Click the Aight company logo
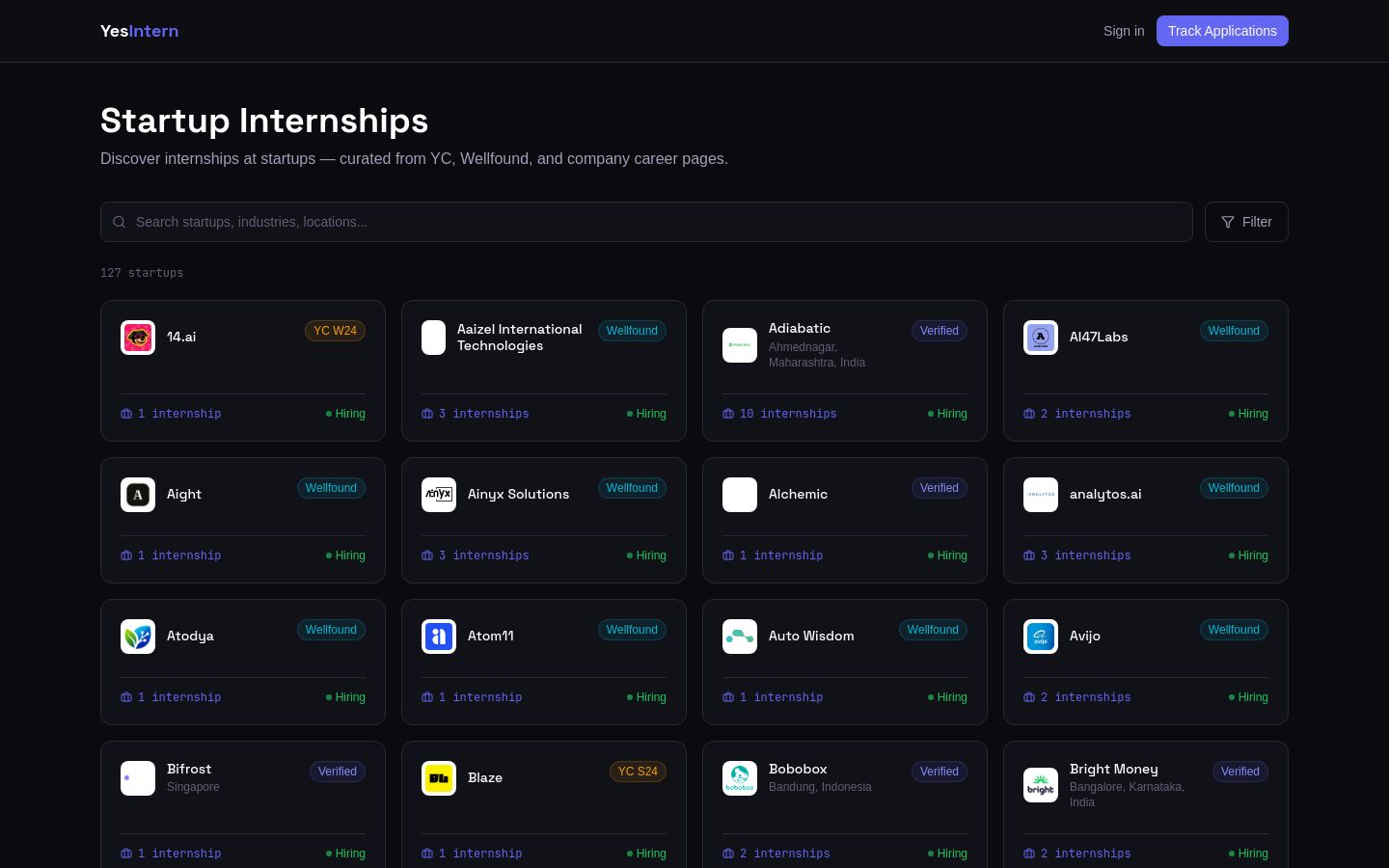Image resolution: width=1389 pixels, height=868 pixels. coord(138,495)
